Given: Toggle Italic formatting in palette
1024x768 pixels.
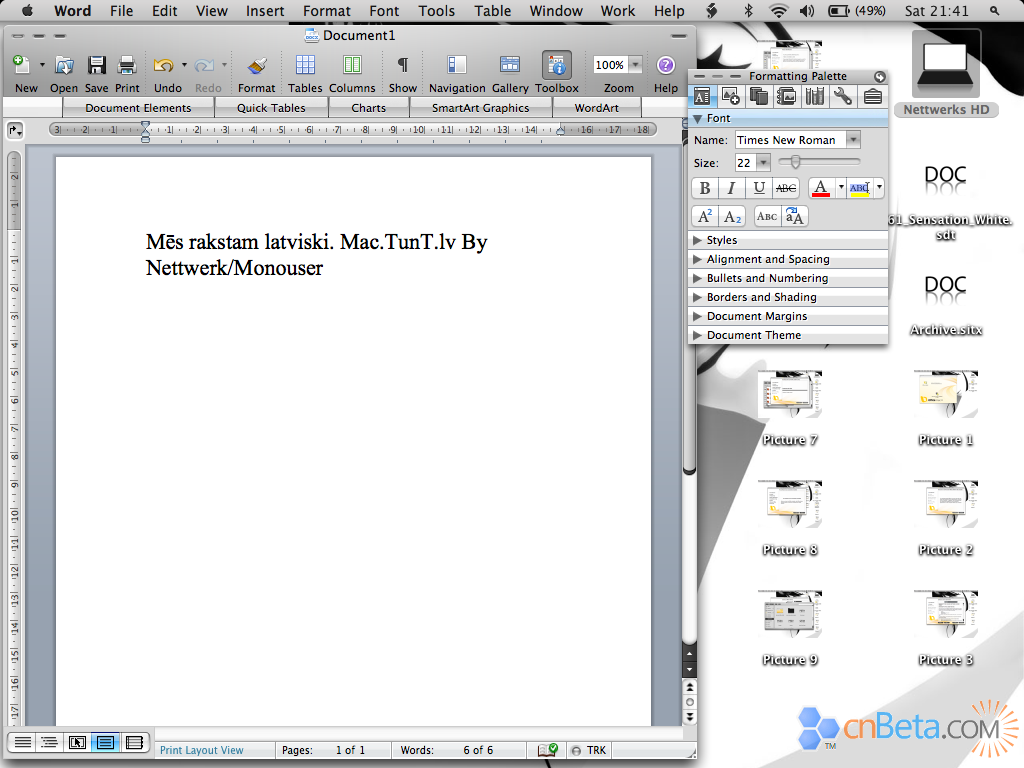Looking at the screenshot, I should point(731,188).
